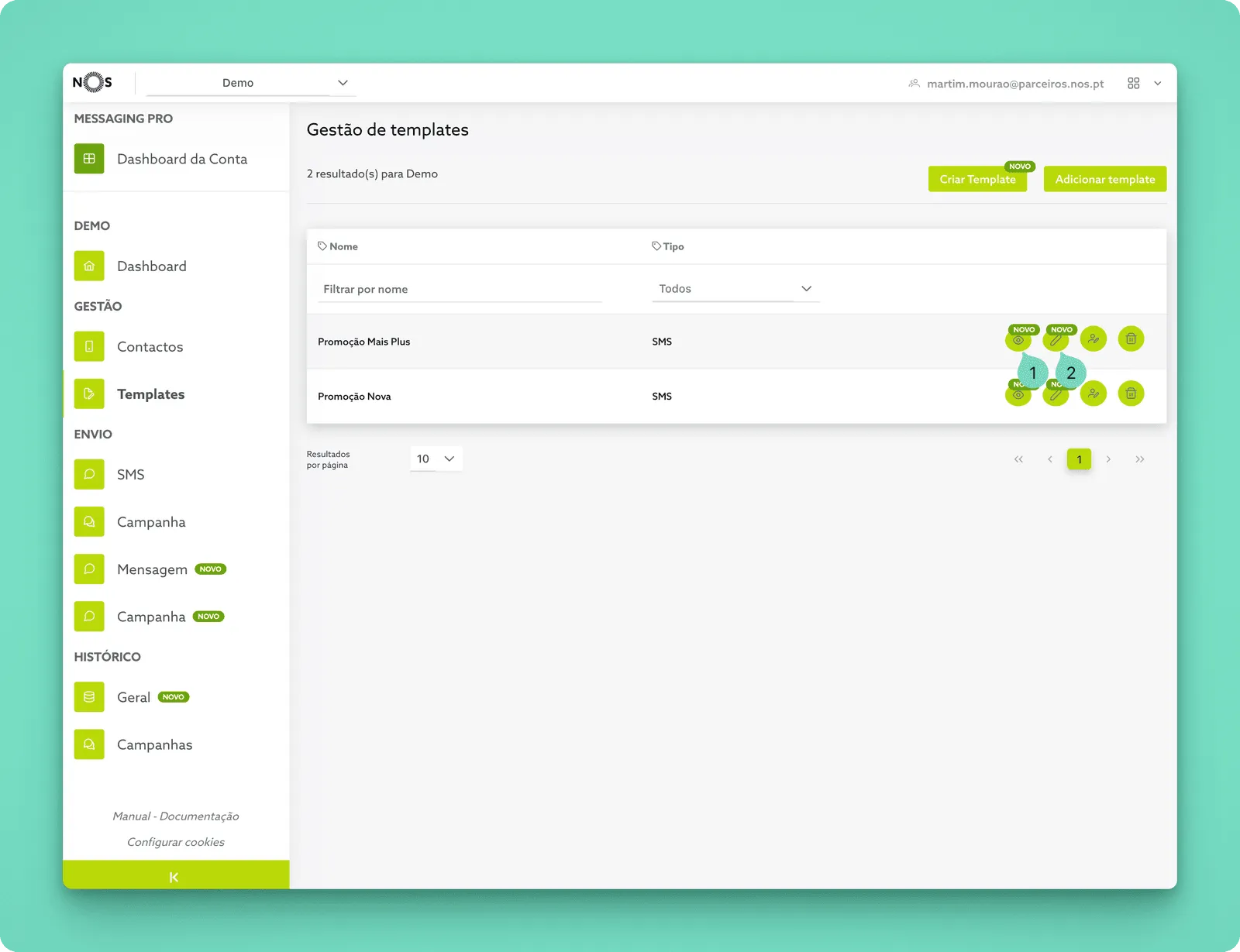Sort by Nome column header

pos(338,246)
